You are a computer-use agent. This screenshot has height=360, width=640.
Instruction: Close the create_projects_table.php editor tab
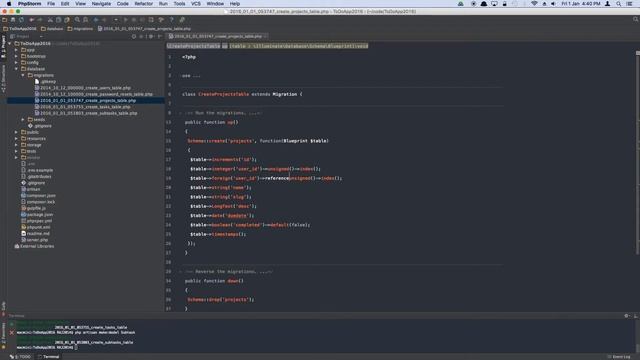click(x=266, y=36)
